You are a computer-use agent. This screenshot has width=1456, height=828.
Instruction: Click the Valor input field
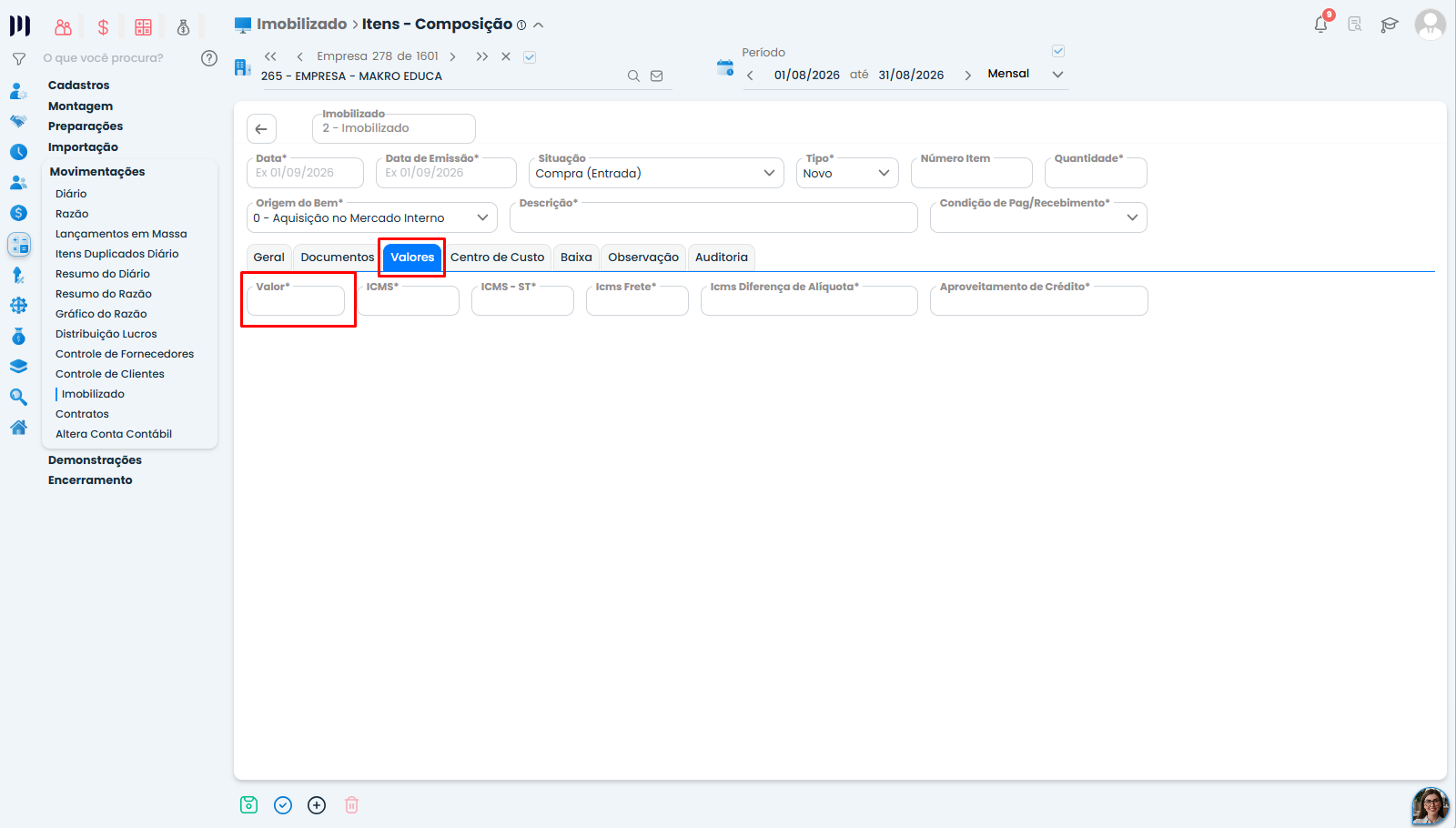click(296, 301)
